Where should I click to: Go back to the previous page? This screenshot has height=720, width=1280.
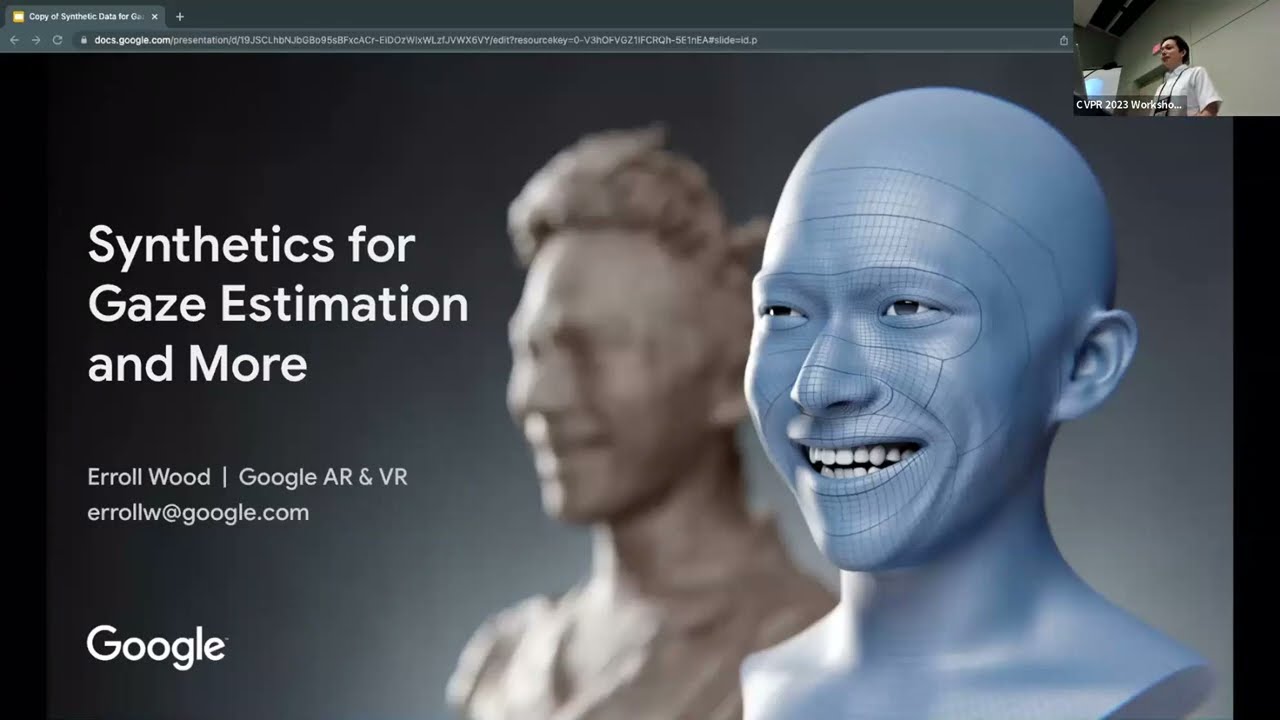click(14, 40)
